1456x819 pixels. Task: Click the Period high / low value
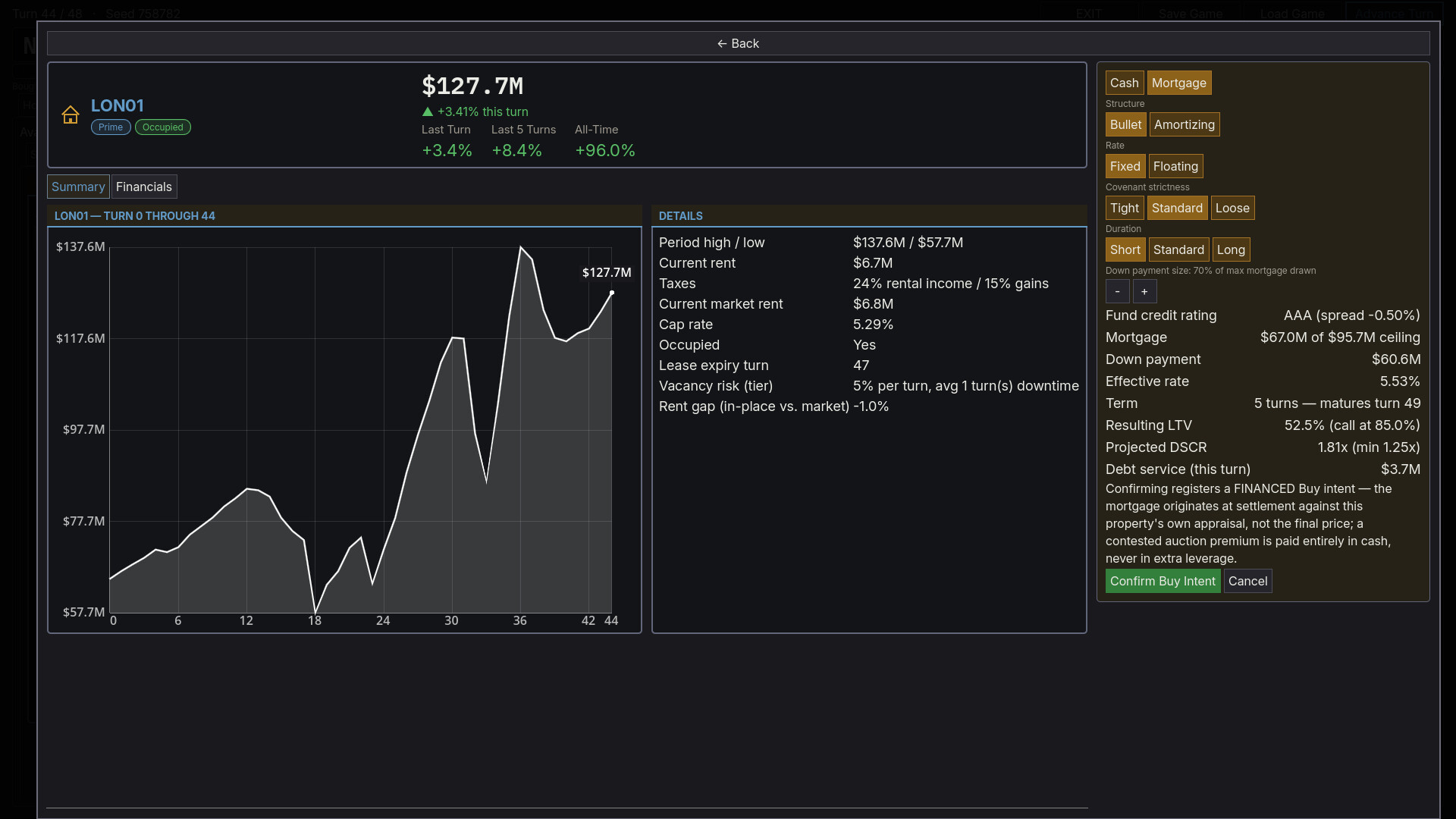click(x=908, y=243)
